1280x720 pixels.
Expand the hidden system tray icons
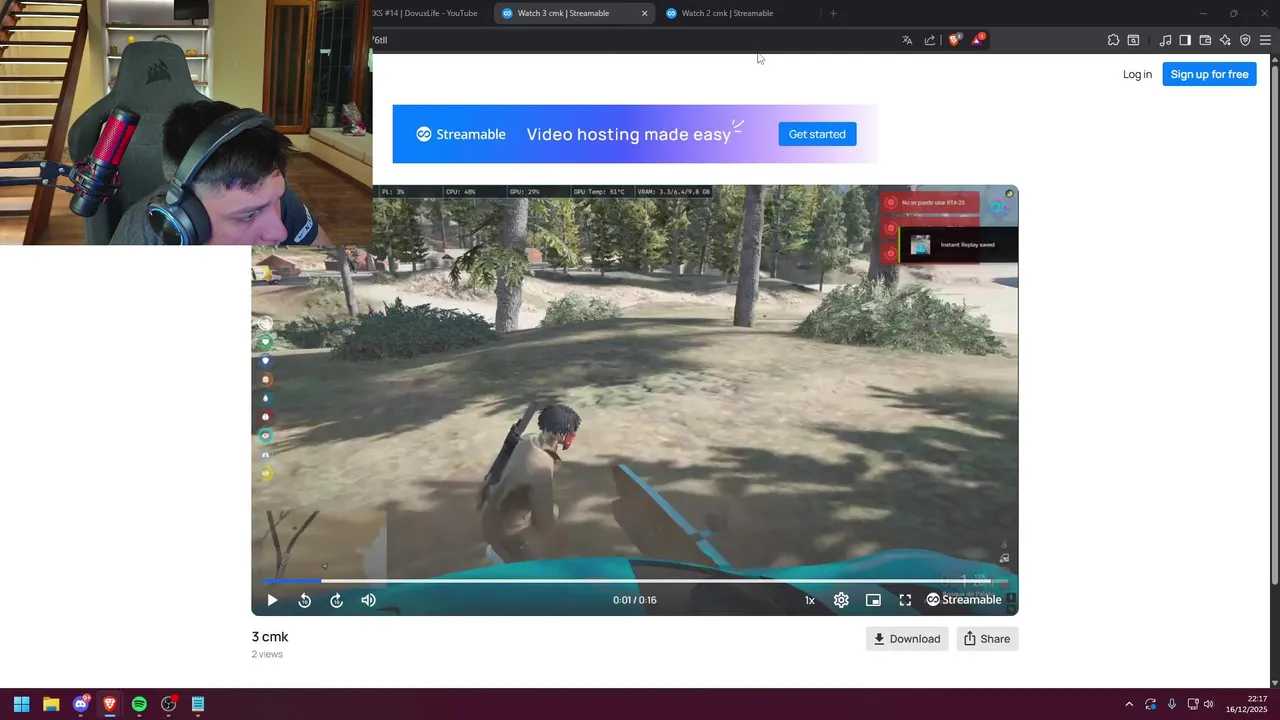[x=1129, y=704]
